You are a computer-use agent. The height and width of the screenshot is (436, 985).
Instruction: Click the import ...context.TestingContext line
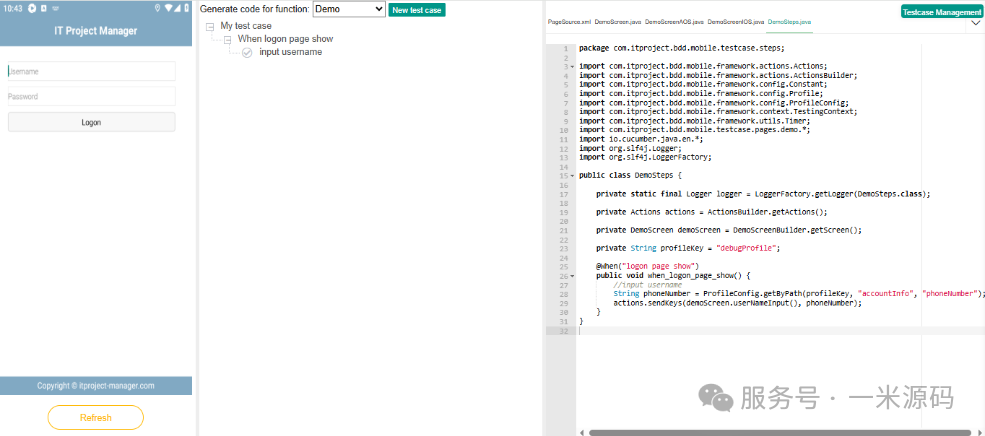coord(718,112)
